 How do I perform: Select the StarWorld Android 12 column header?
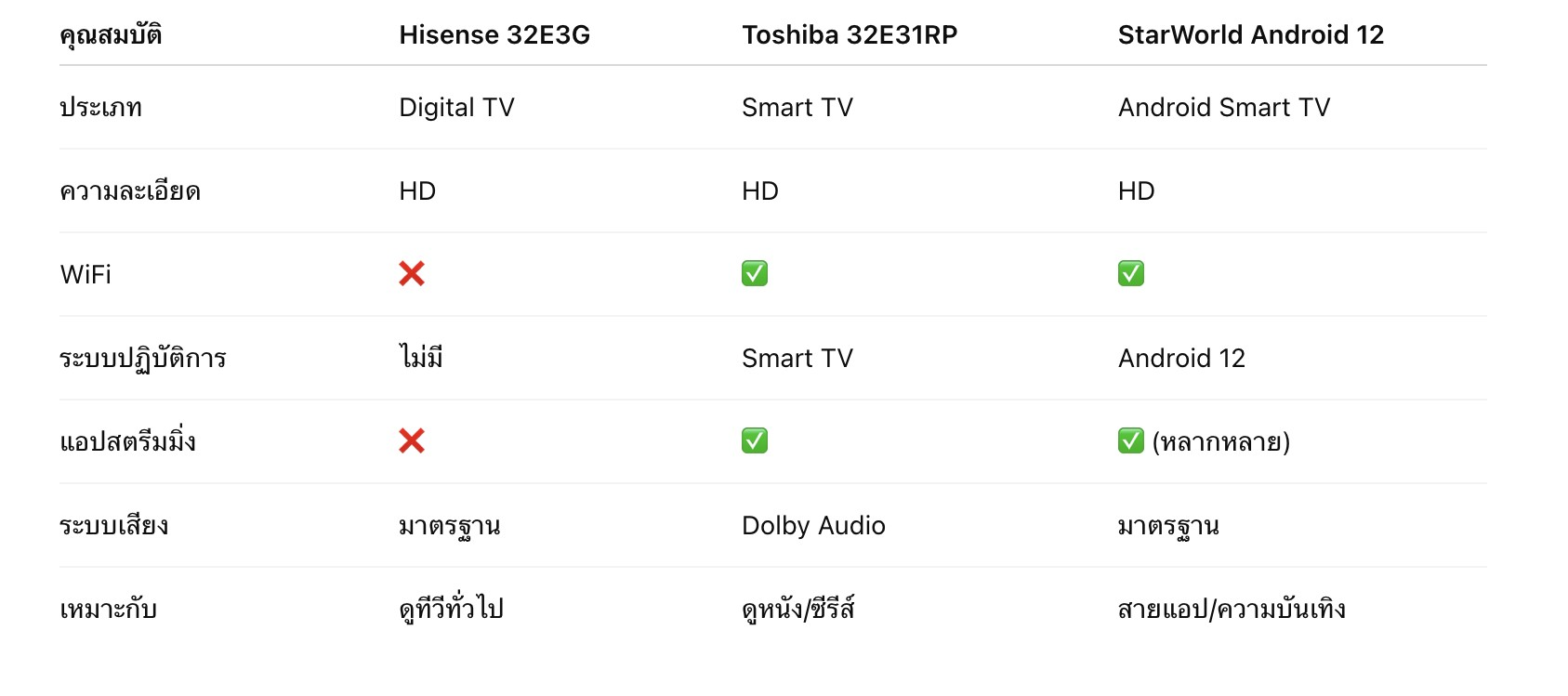(1251, 35)
